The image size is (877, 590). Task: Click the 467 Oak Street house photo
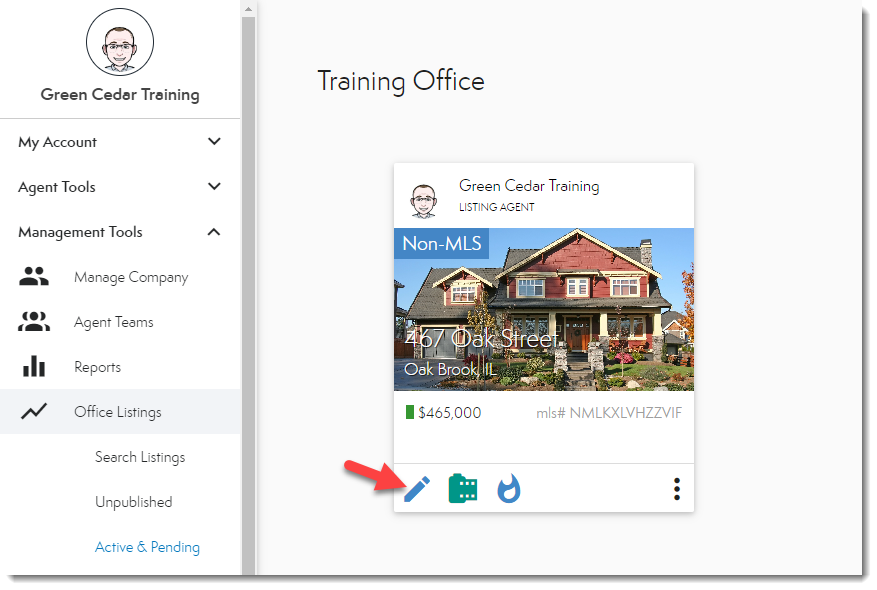pos(544,309)
